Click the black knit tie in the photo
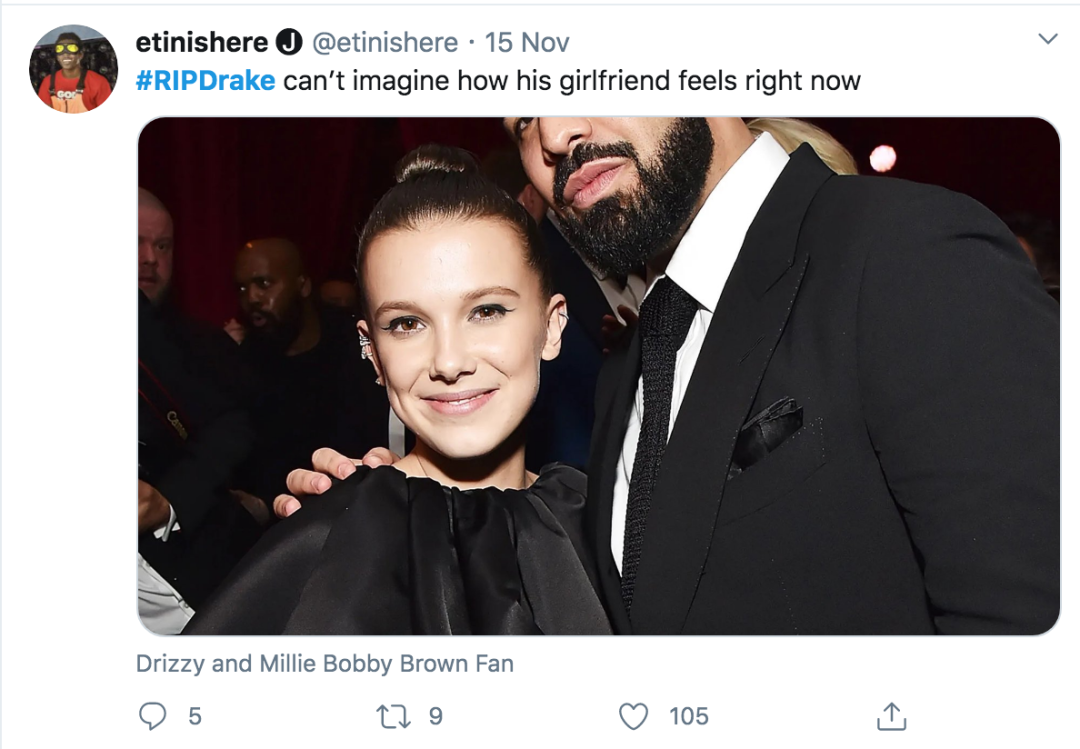The width and height of the screenshot is (1080, 749). click(x=653, y=420)
